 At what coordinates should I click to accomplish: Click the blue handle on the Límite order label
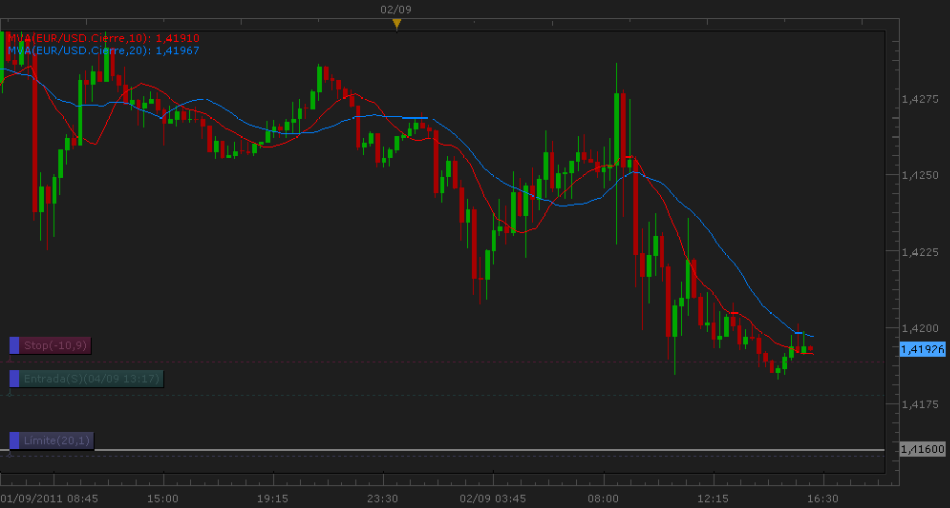click(14, 440)
